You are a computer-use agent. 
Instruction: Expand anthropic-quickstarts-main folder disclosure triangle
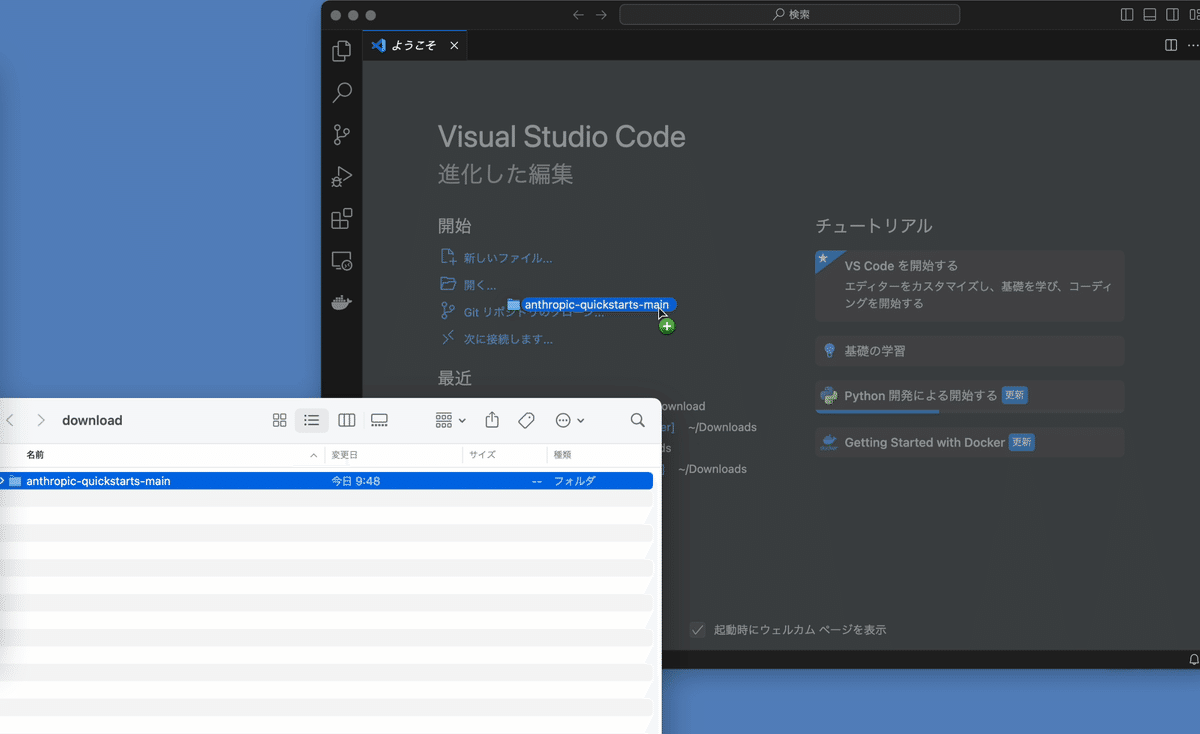(2, 481)
